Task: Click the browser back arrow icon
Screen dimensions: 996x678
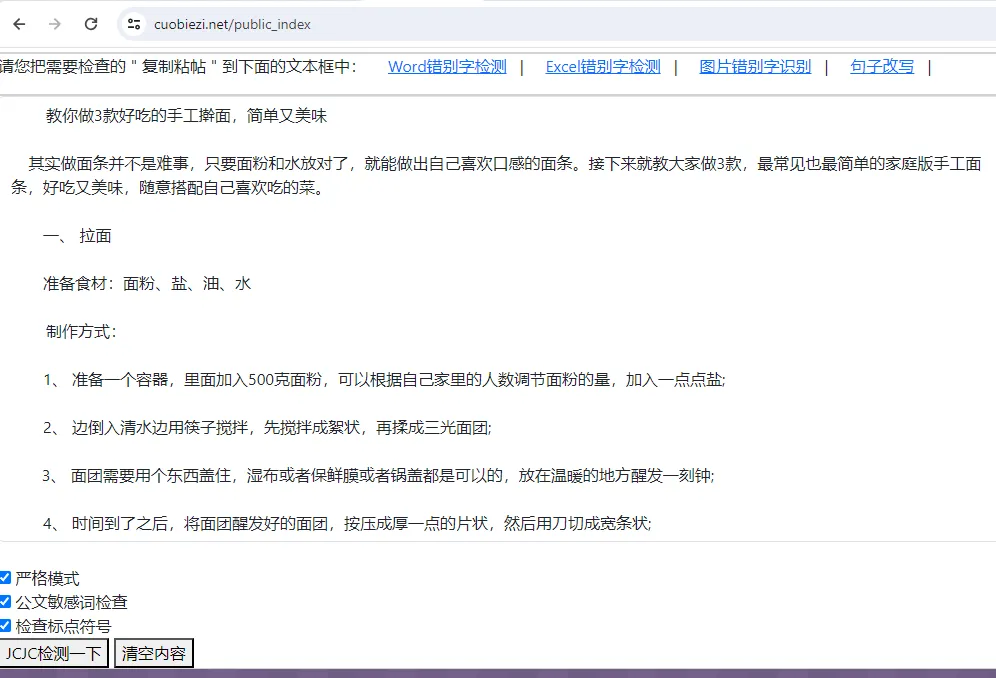Action: click(18, 23)
